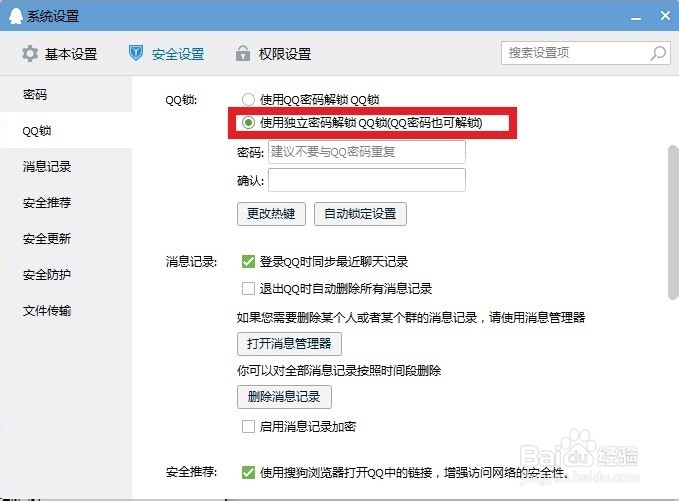Viewport: 679px width, 501px height.
Task: Toggle 使用搜狗浏览器打开QQ中的链接 checkbox
Action: [248, 472]
